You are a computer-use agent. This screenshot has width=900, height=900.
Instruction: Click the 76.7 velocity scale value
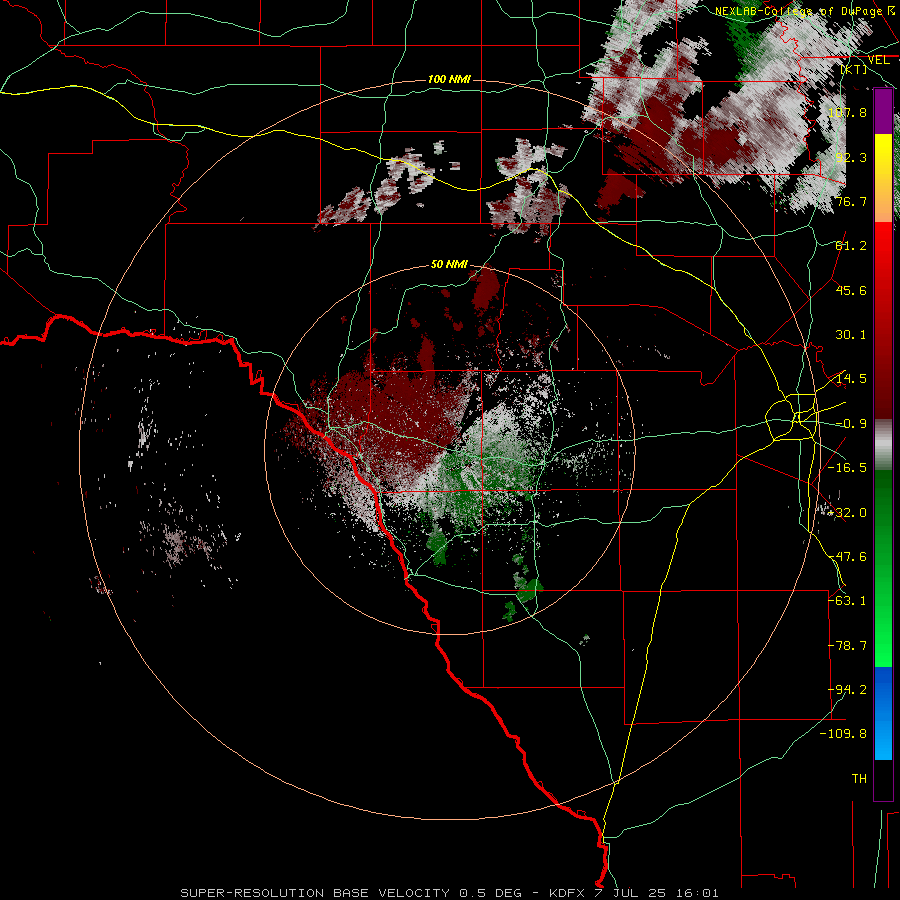(851, 201)
